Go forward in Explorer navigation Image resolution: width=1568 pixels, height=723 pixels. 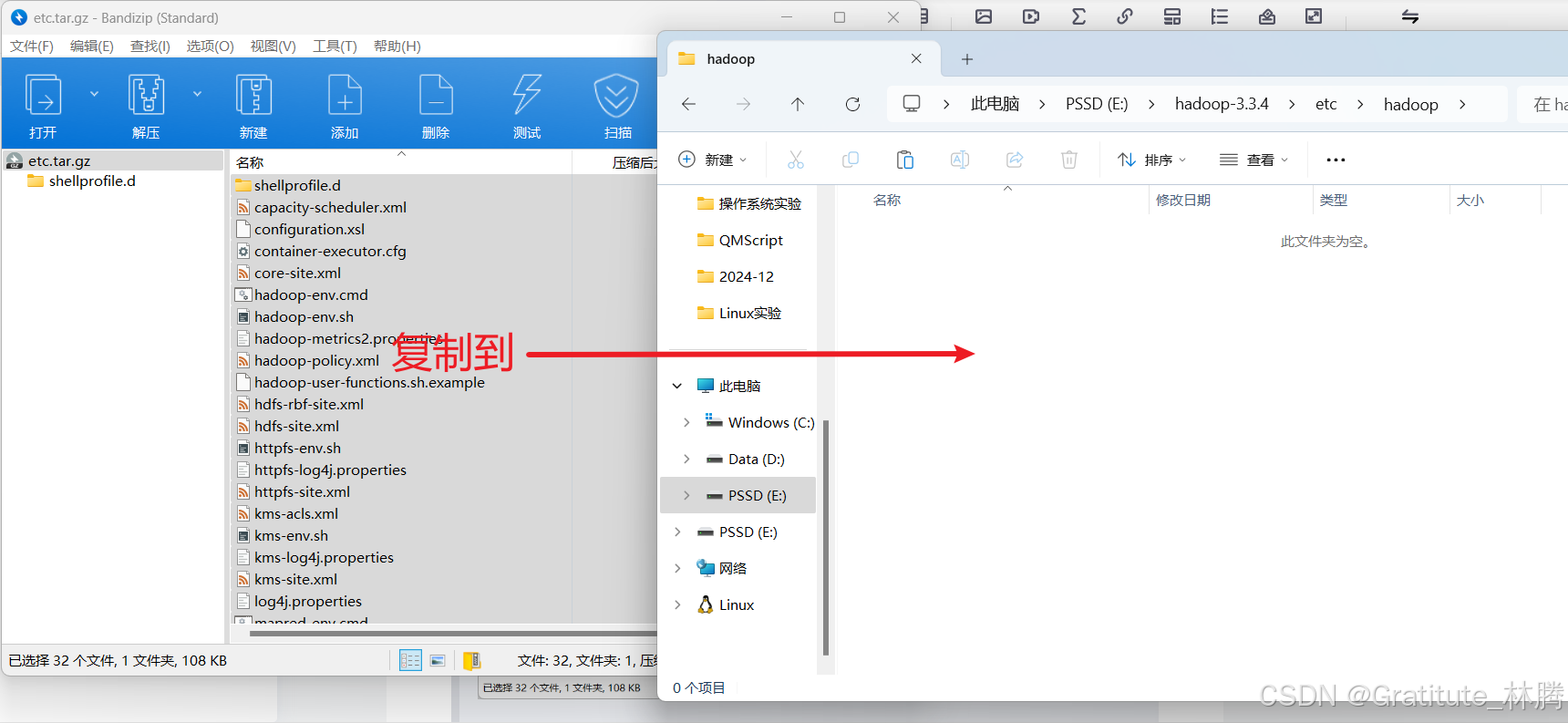tap(743, 104)
